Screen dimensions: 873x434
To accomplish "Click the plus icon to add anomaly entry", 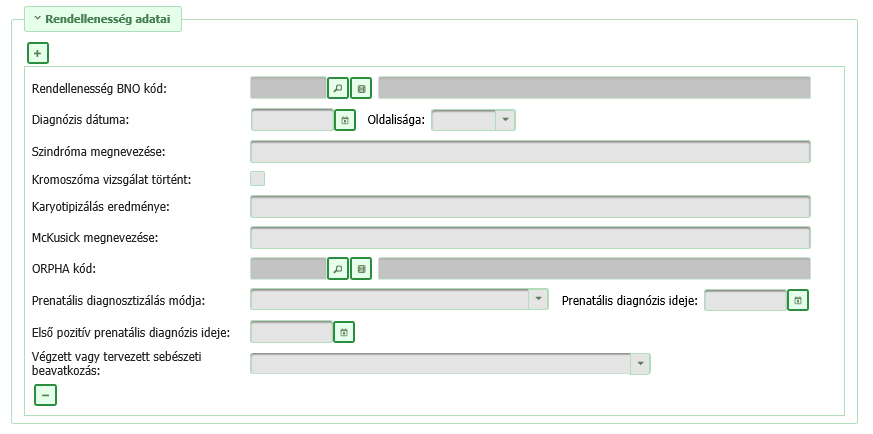I will pyautogui.click(x=38, y=53).
